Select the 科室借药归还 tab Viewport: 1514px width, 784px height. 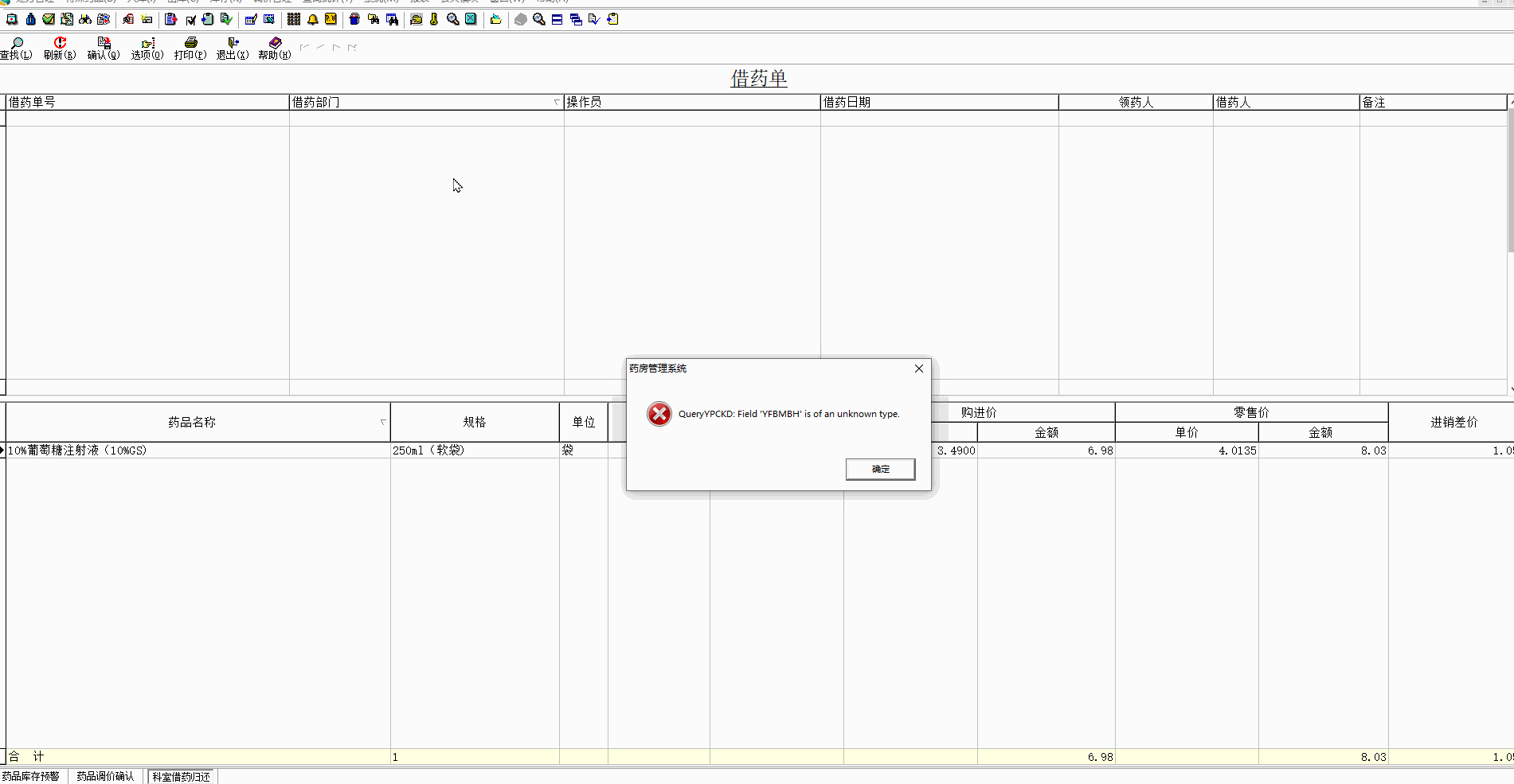pyautogui.click(x=182, y=776)
